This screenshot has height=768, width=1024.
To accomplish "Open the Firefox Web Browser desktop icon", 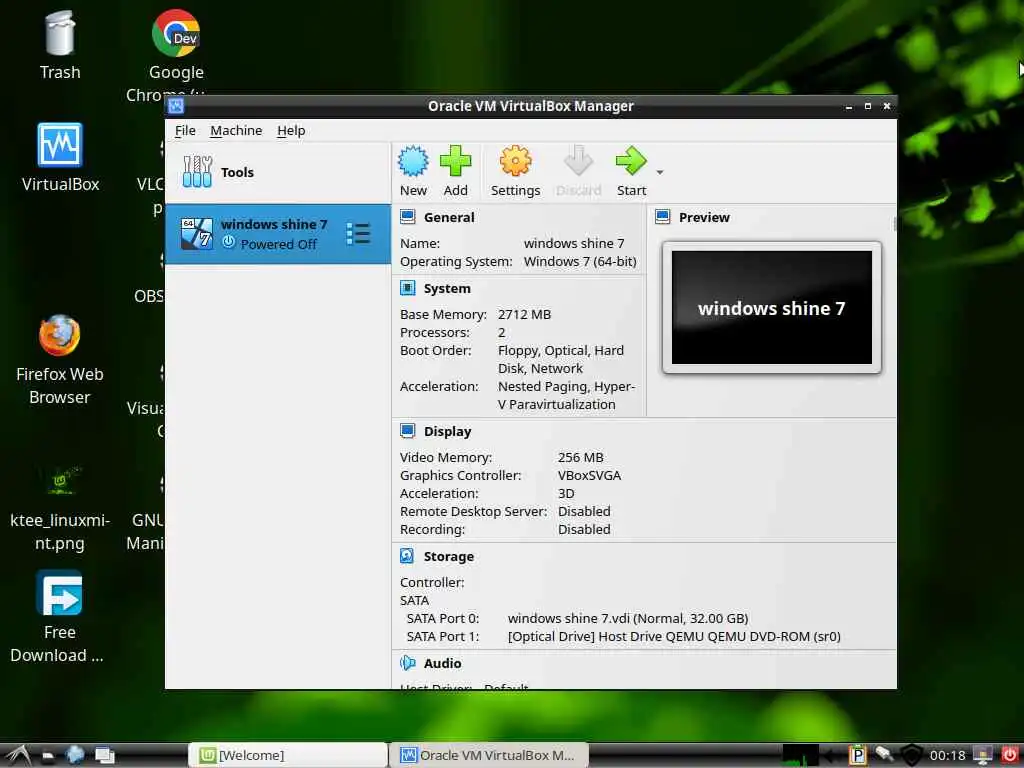I will coord(59,360).
